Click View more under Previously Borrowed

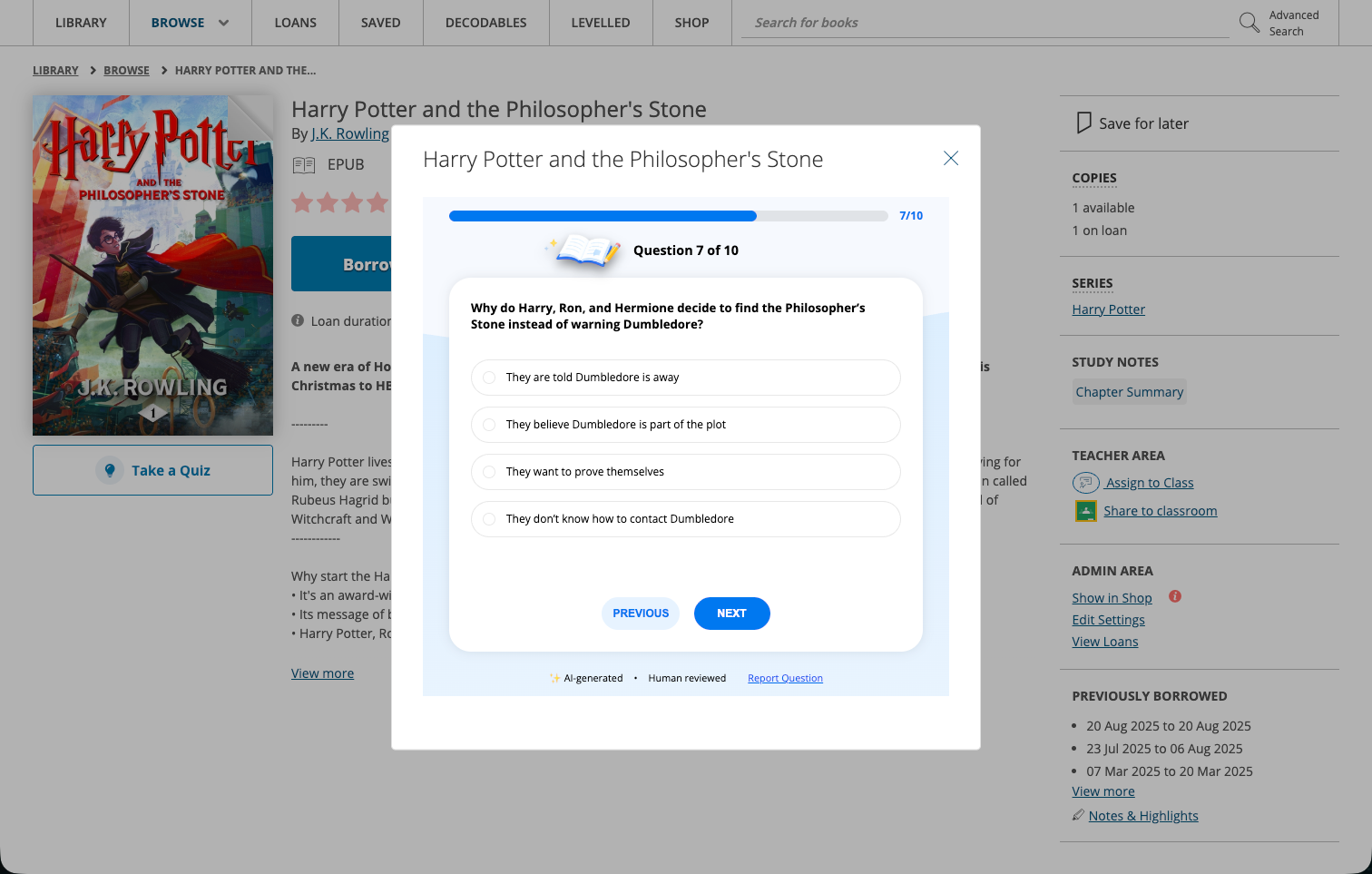tap(1103, 791)
